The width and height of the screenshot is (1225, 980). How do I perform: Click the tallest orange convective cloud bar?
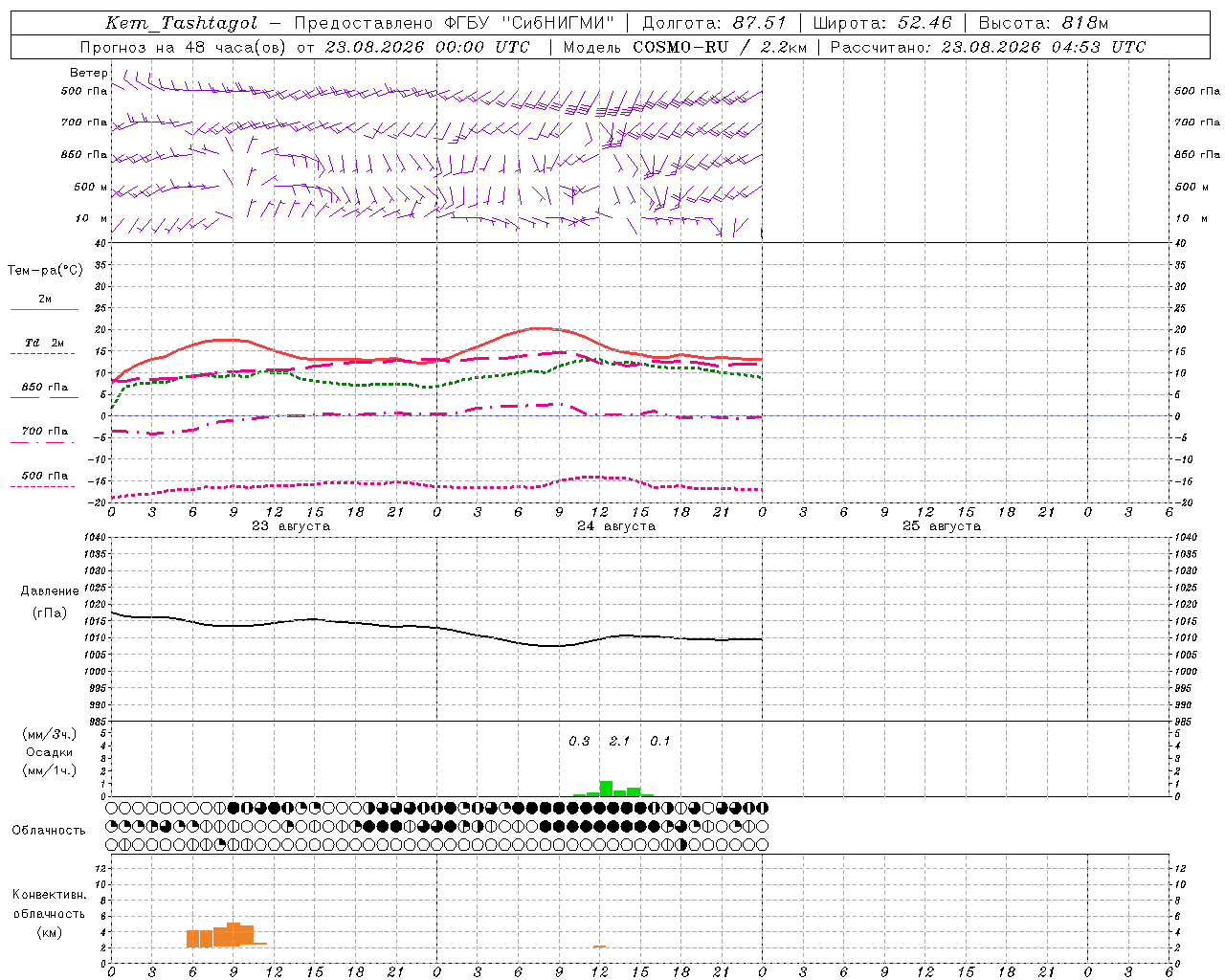(x=234, y=934)
